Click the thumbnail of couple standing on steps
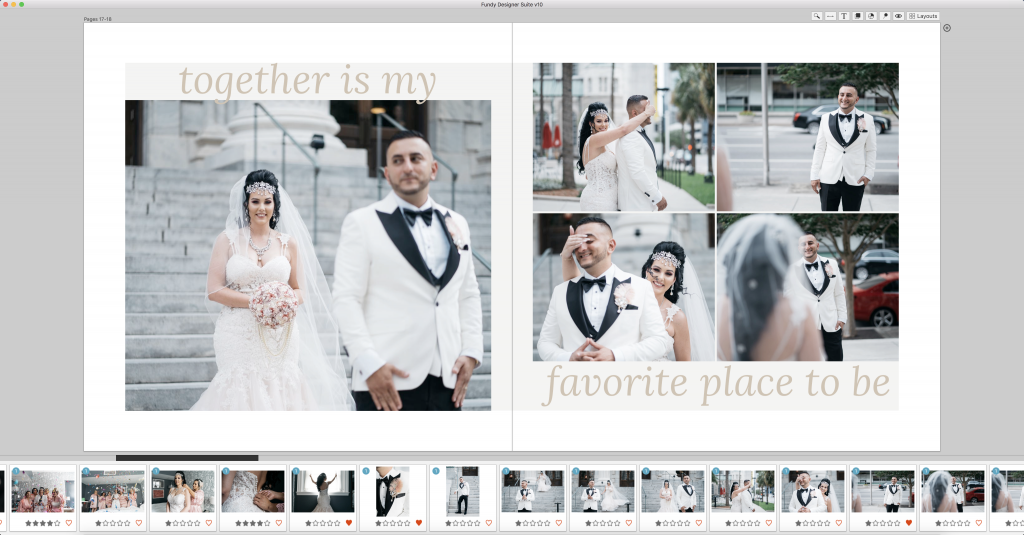Image resolution: width=1024 pixels, height=535 pixels. pyautogui.click(x=673, y=491)
